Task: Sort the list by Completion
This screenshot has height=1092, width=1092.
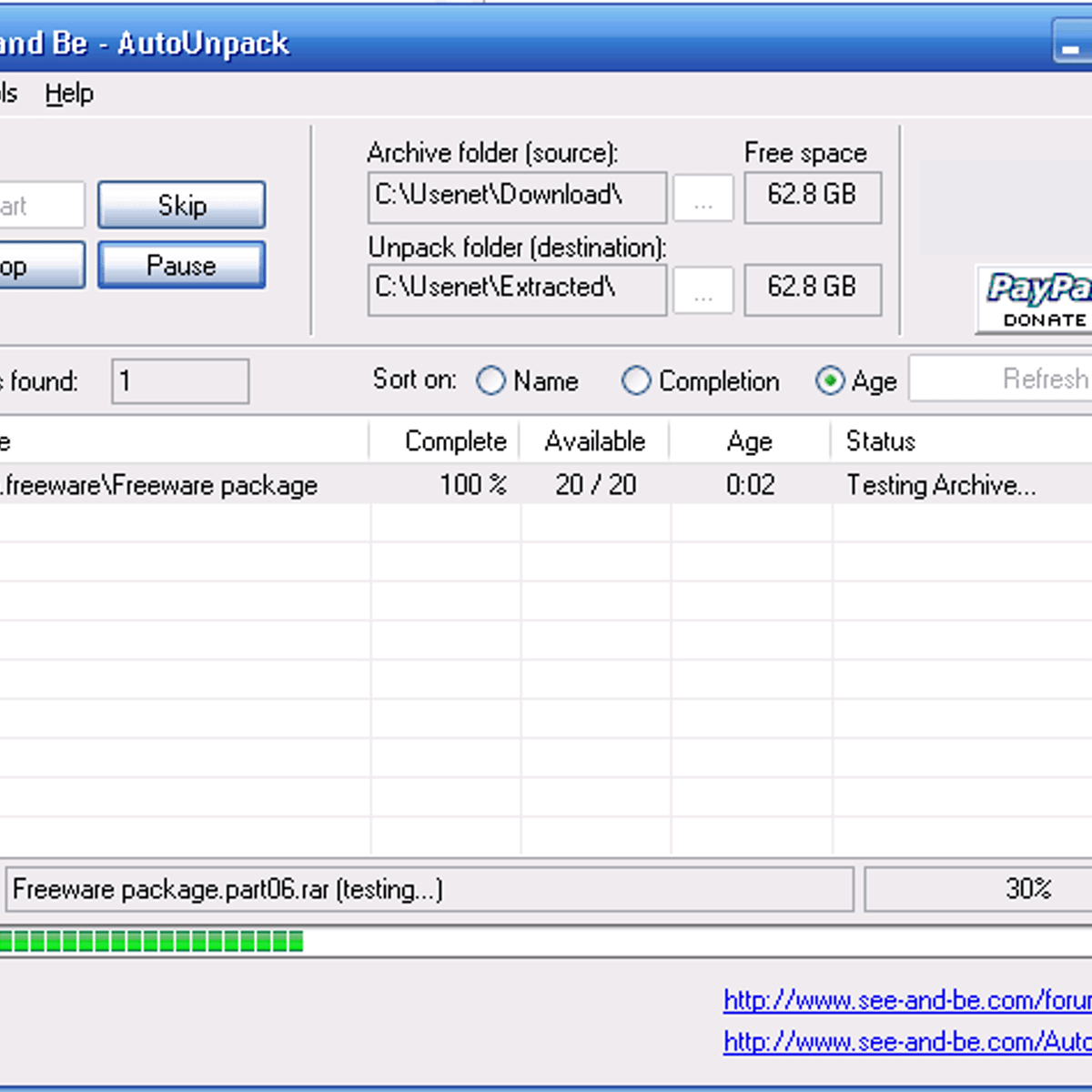Action: pyautogui.click(x=635, y=380)
